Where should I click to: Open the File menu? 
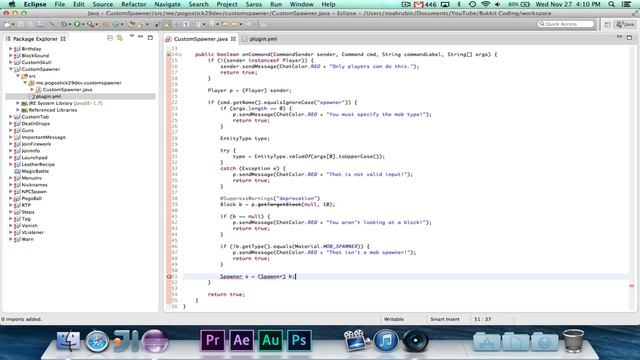[x=60, y=4]
